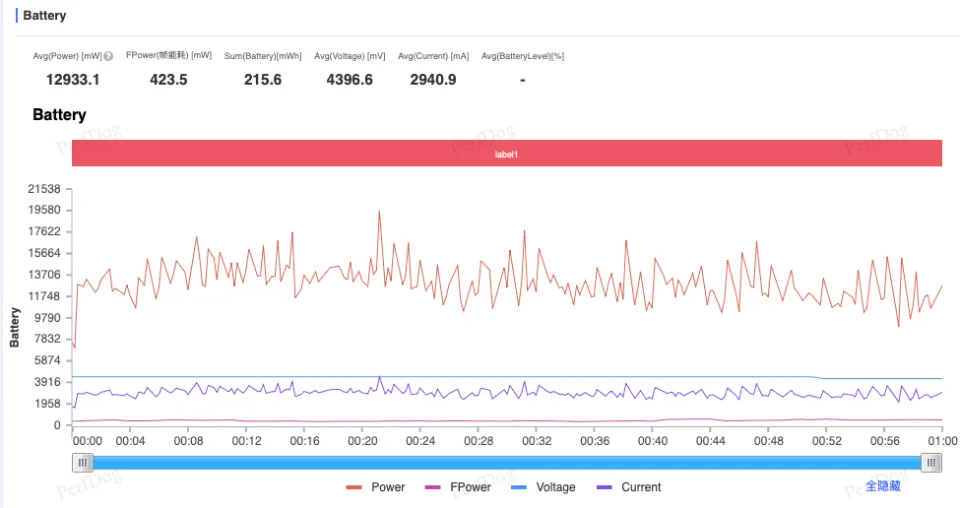
Task: Click the middle of the blue range bar
Action: pyautogui.click(x=507, y=462)
